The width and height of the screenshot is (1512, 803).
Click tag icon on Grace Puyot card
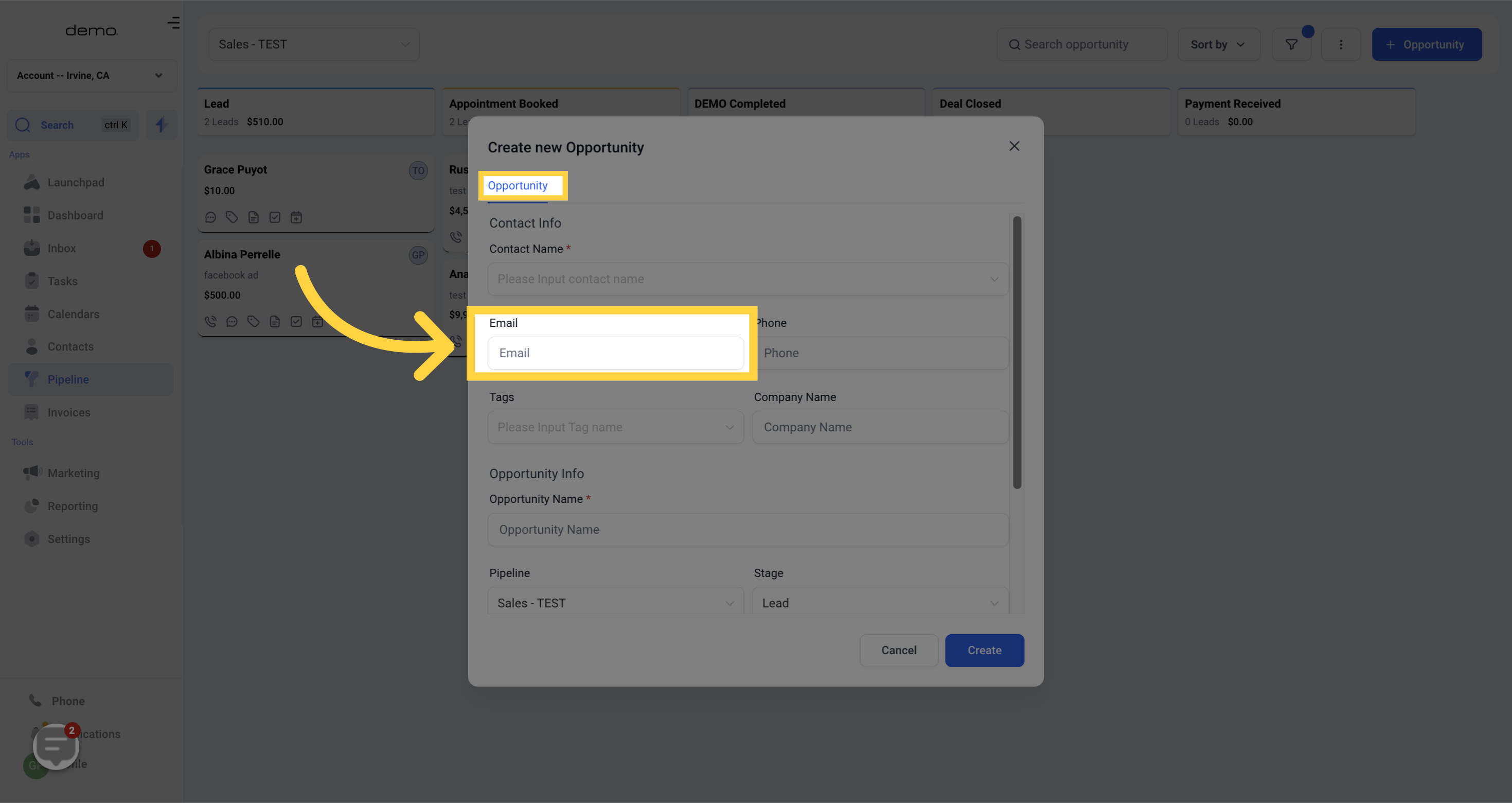[x=232, y=218]
